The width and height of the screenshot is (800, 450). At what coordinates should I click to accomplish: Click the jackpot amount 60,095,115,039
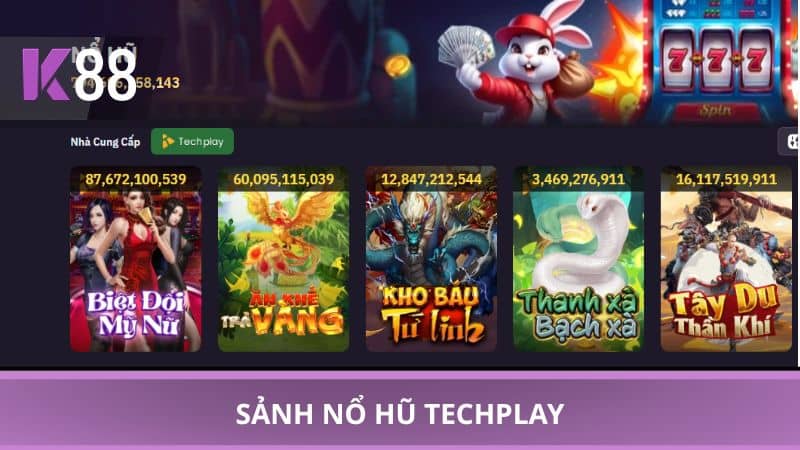point(284,179)
